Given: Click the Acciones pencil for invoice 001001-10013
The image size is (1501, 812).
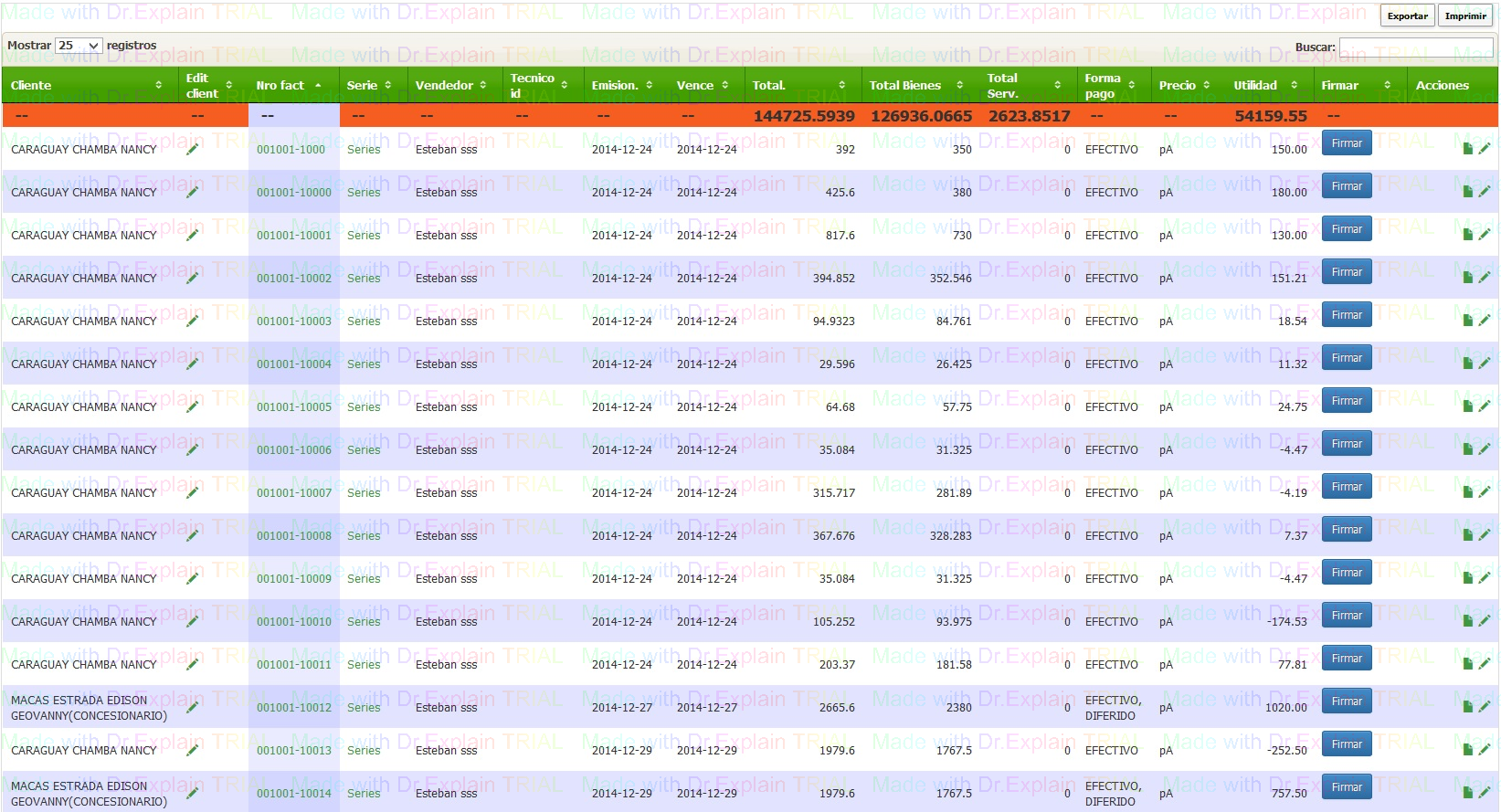Looking at the screenshot, I should [x=1484, y=750].
